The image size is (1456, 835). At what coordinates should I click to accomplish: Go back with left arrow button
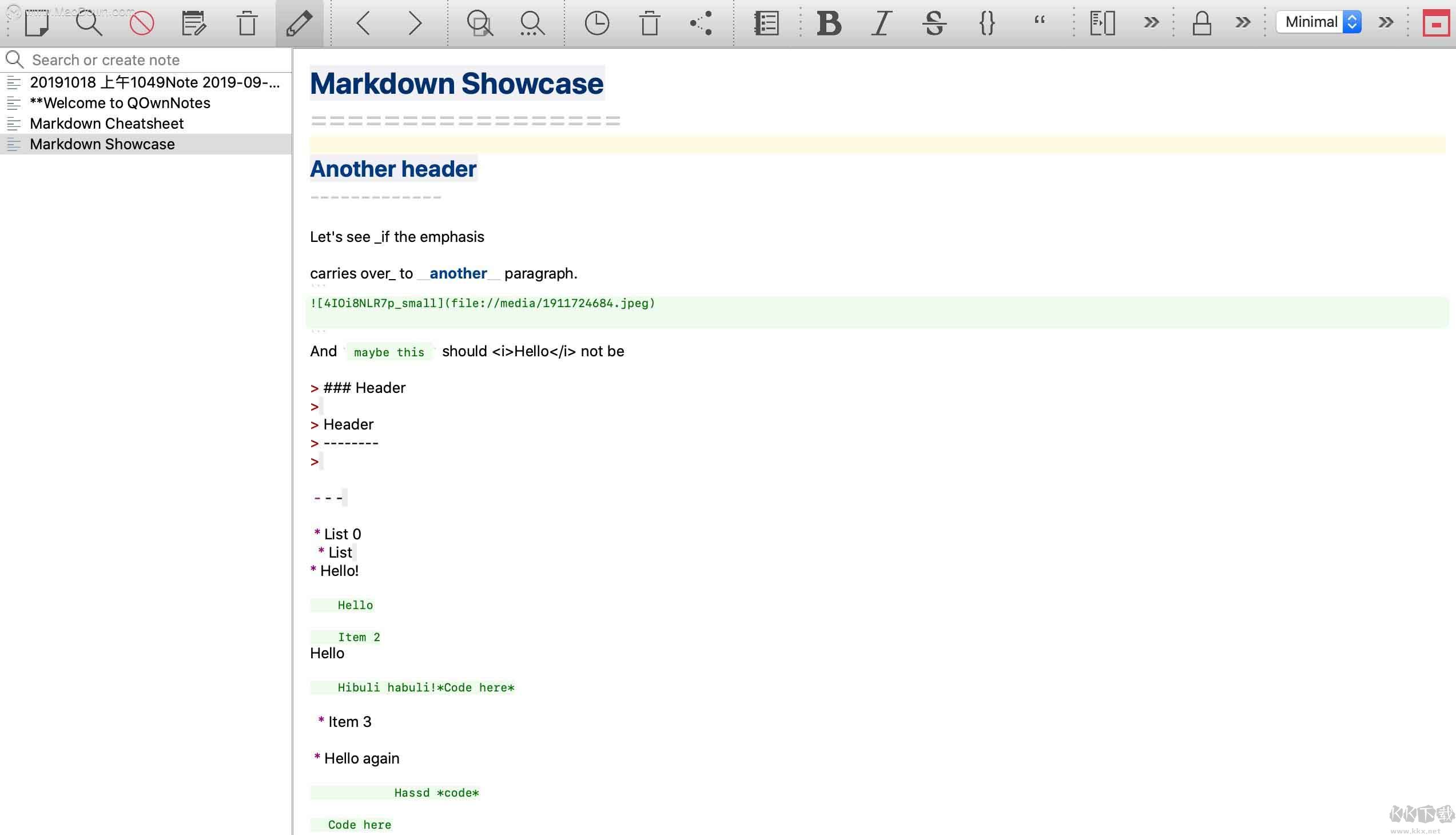[x=364, y=23]
